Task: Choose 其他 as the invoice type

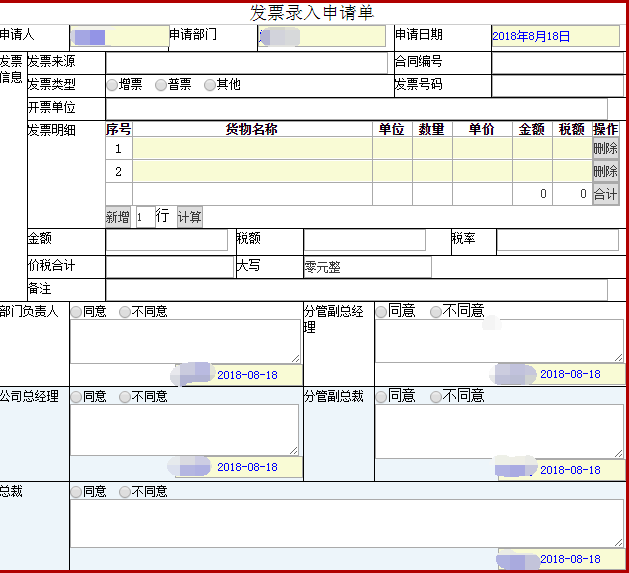Action: coord(210,85)
